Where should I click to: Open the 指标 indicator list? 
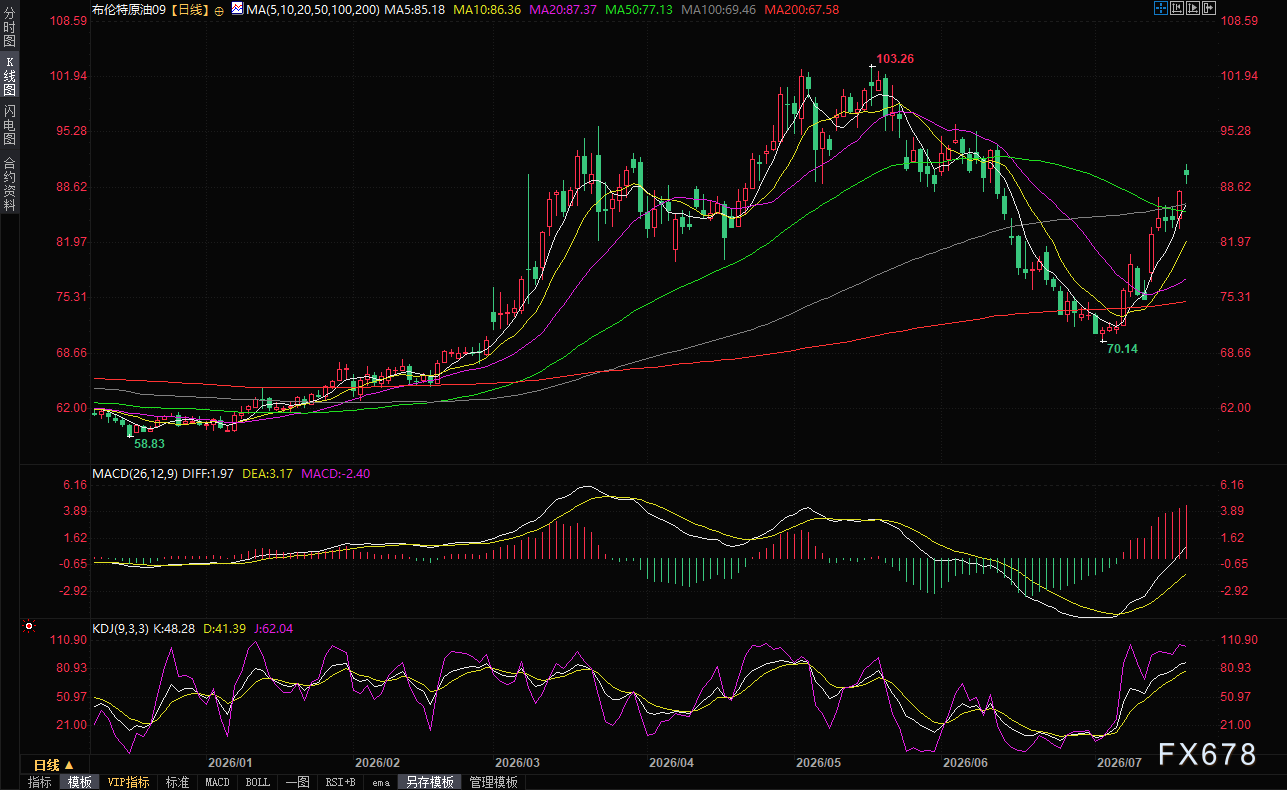click(x=39, y=782)
